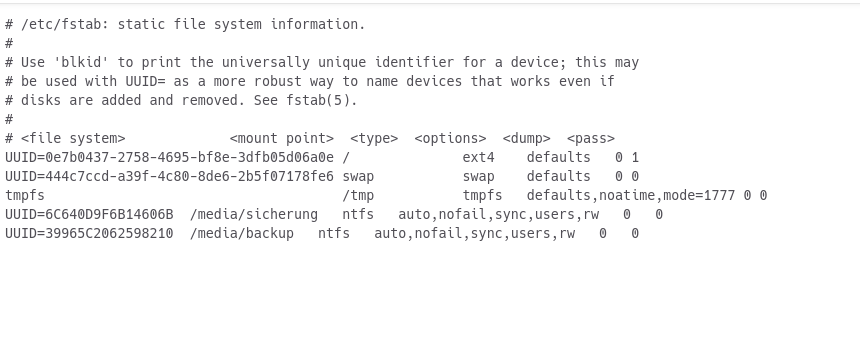Click the '<dump>' column header
860x360 pixels.
click(527, 138)
